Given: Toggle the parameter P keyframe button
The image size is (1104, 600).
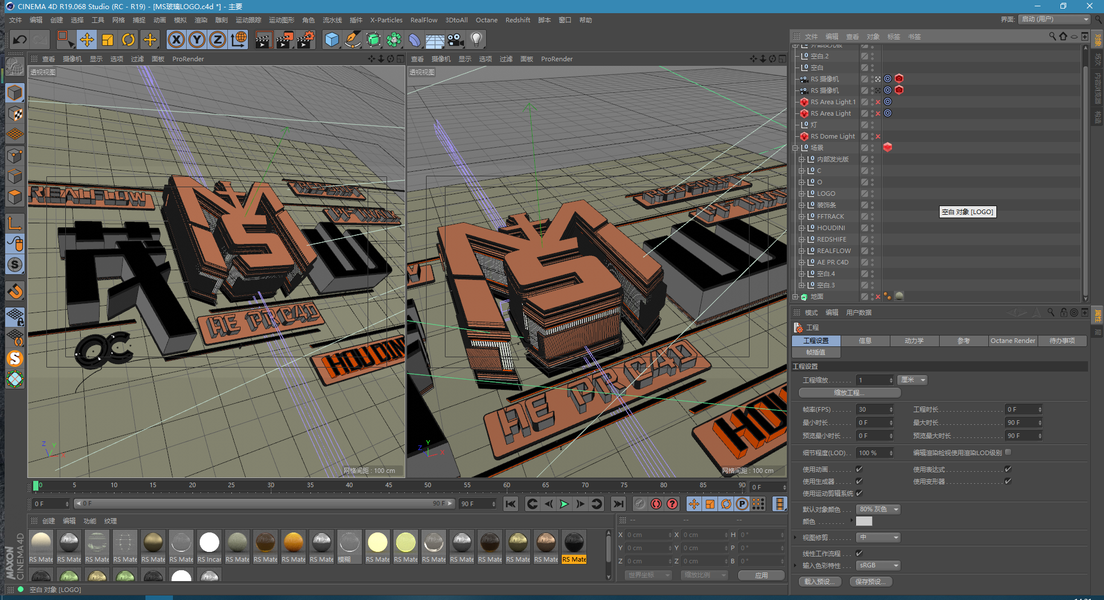Looking at the screenshot, I should 741,504.
